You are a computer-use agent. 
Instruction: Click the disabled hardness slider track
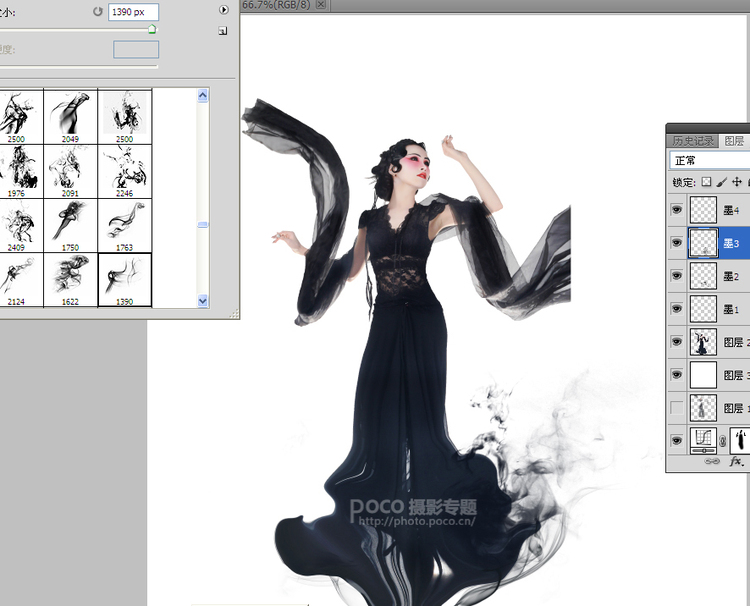79,67
